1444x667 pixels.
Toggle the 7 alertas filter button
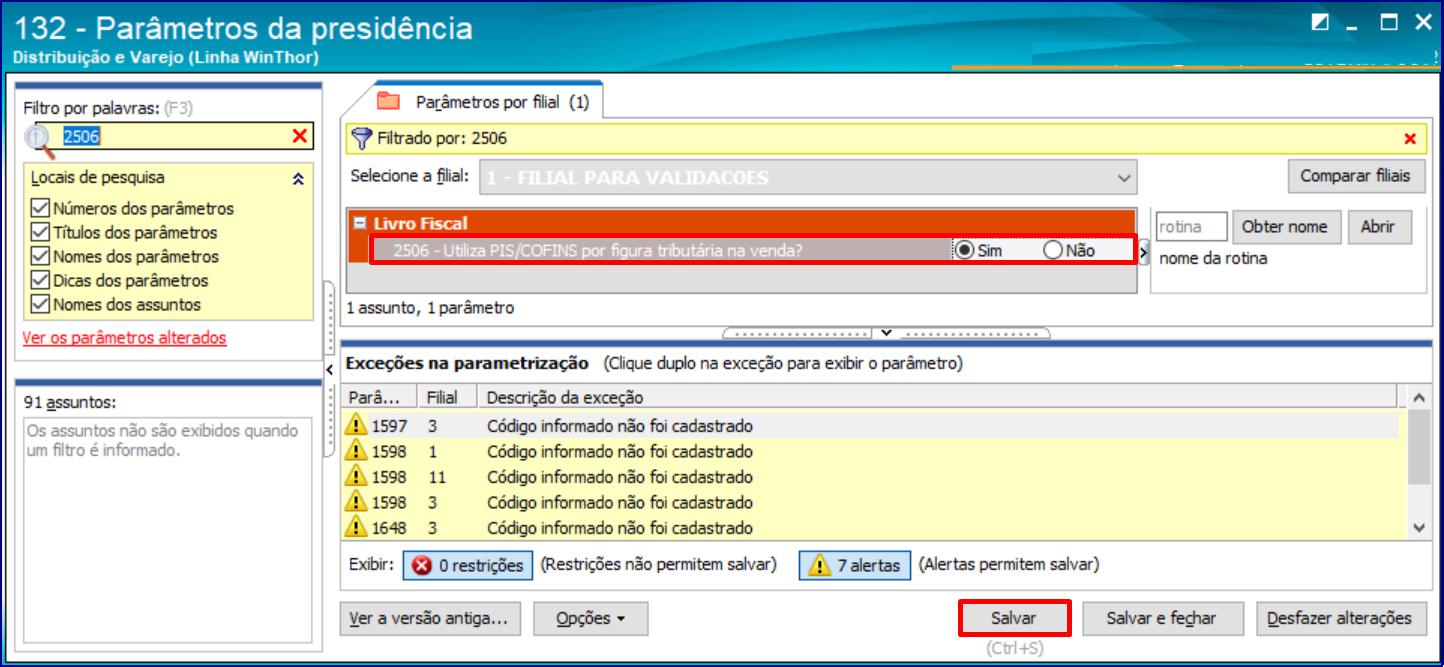[x=854, y=565]
